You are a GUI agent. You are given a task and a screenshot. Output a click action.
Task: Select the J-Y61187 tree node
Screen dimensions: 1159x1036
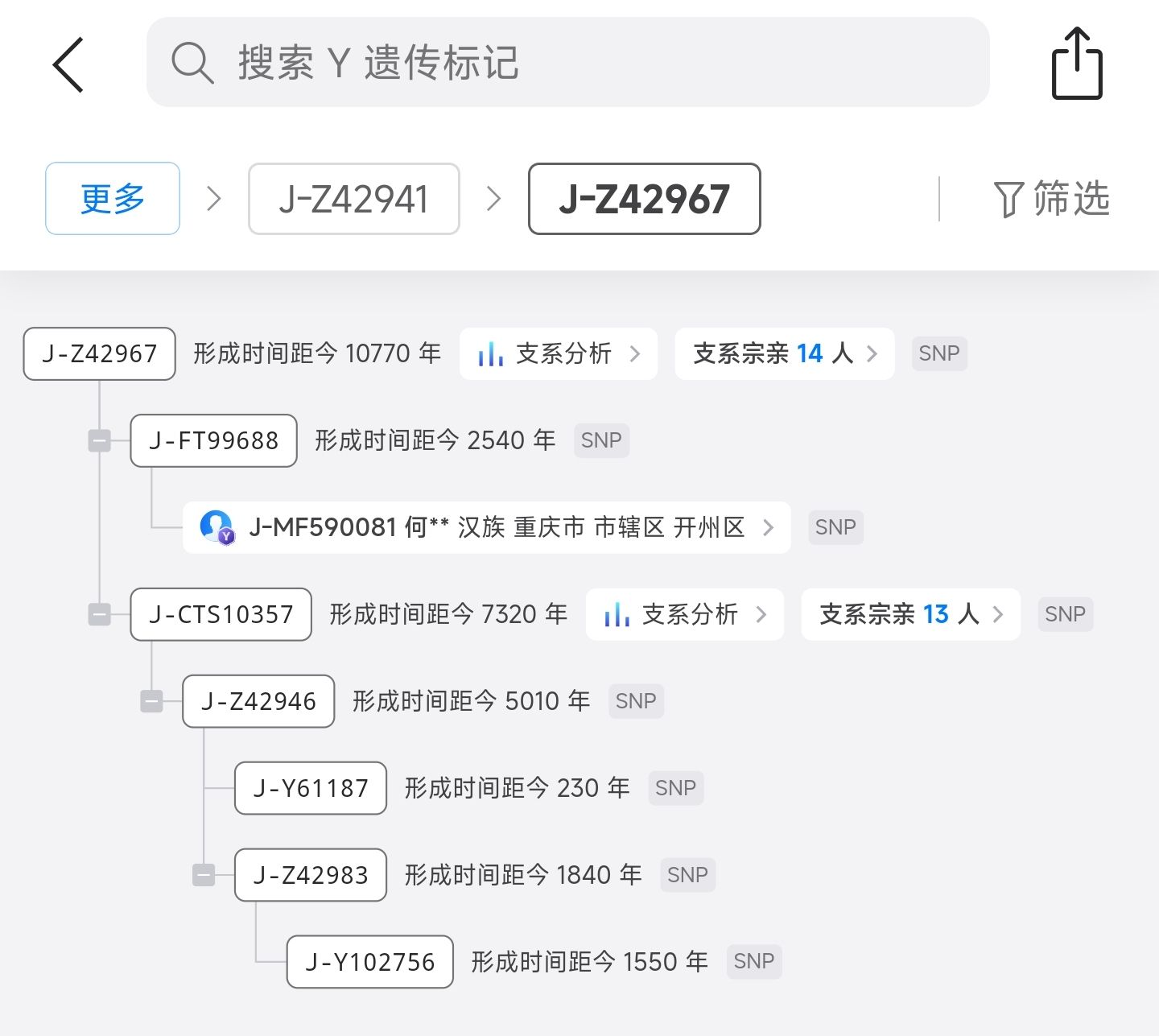[x=311, y=788]
